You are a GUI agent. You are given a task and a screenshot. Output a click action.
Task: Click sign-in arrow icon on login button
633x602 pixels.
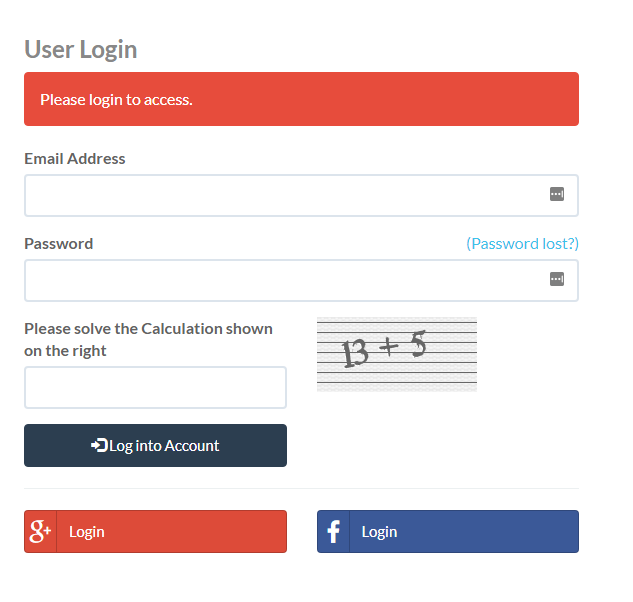[99, 445]
